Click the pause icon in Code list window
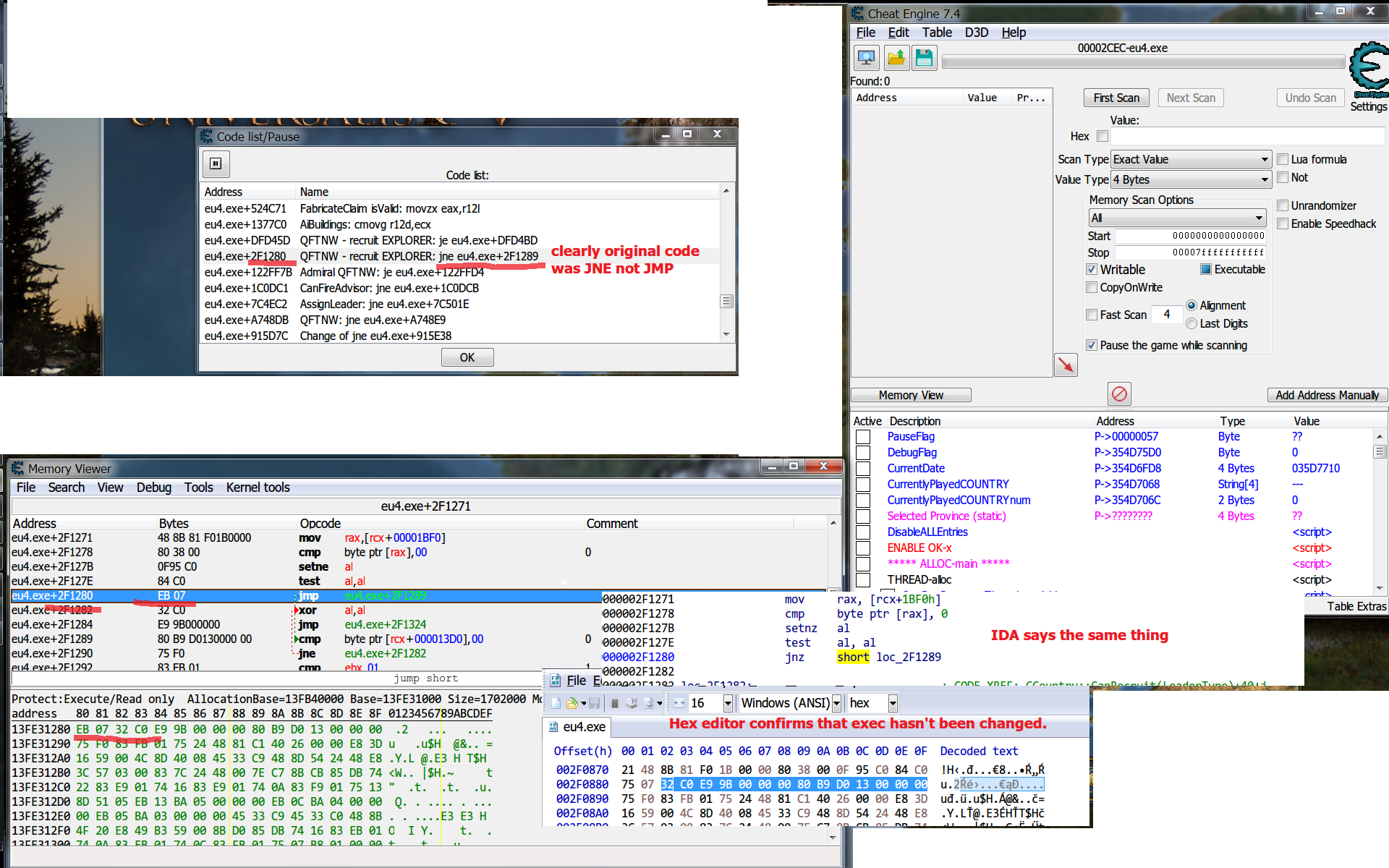Image resolution: width=1389 pixels, height=868 pixels. pyautogui.click(x=216, y=163)
